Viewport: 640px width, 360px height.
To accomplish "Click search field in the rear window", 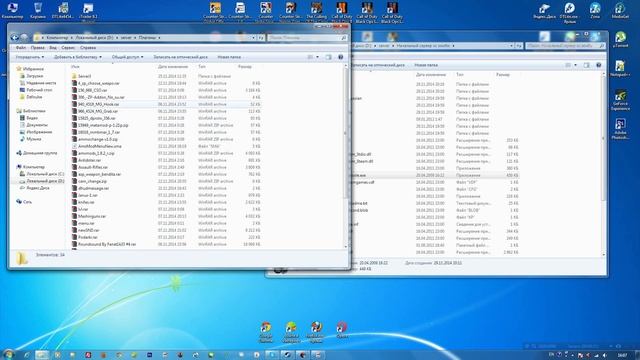I will (565, 46).
